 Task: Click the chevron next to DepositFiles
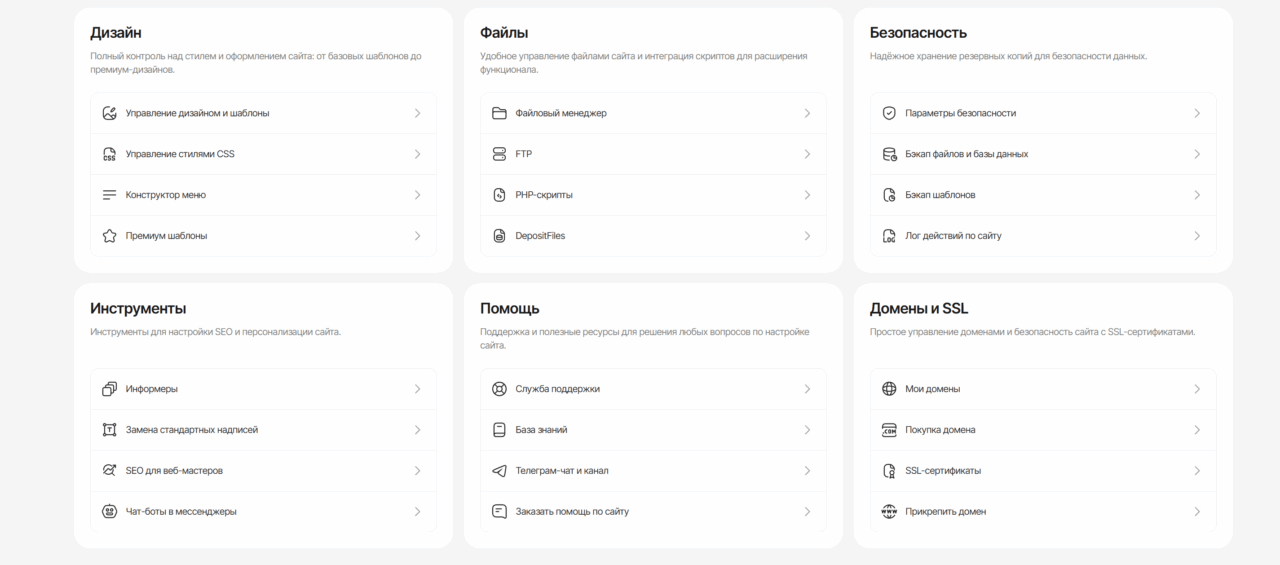click(x=807, y=236)
